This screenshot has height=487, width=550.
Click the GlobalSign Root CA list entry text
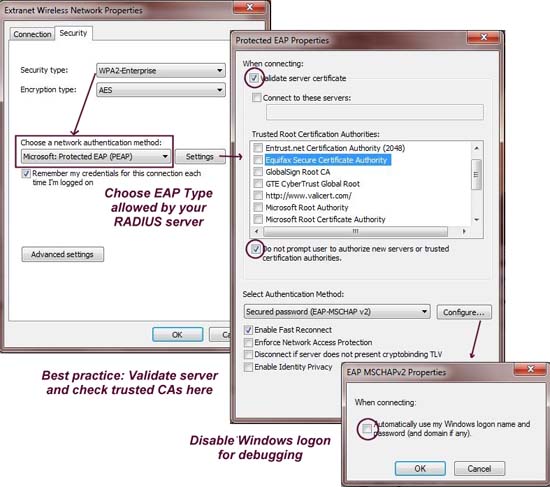click(x=298, y=172)
